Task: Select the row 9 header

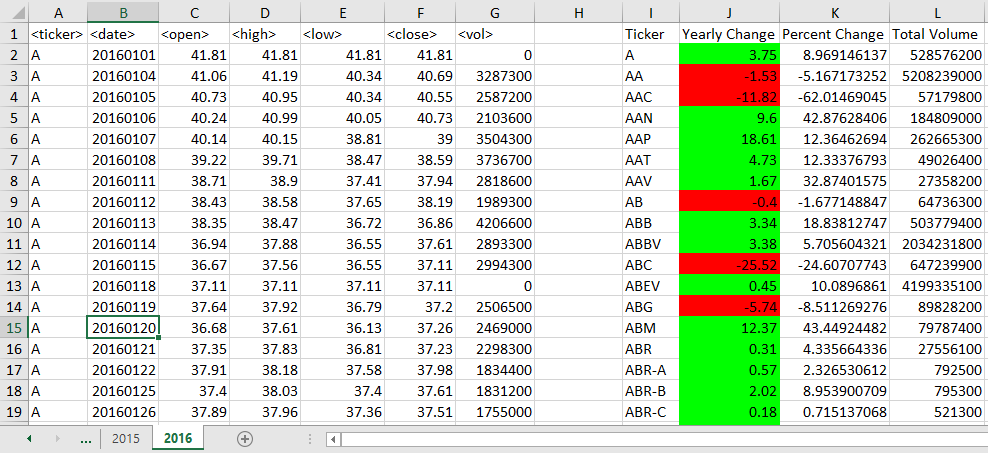Action: click(x=14, y=201)
